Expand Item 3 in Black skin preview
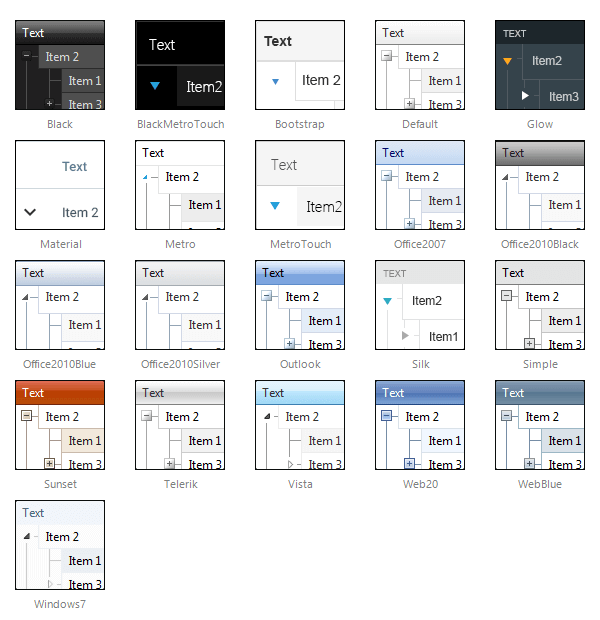 tap(49, 104)
